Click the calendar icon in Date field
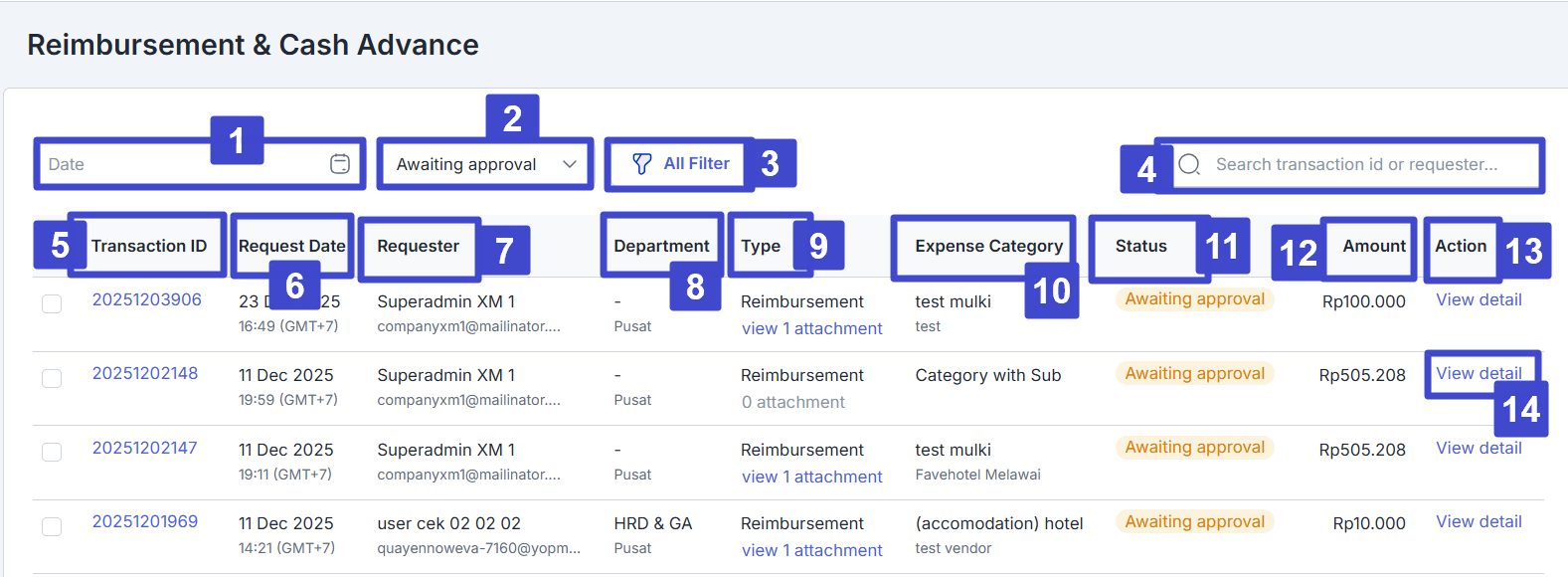The height and width of the screenshot is (577, 1568). 340,164
